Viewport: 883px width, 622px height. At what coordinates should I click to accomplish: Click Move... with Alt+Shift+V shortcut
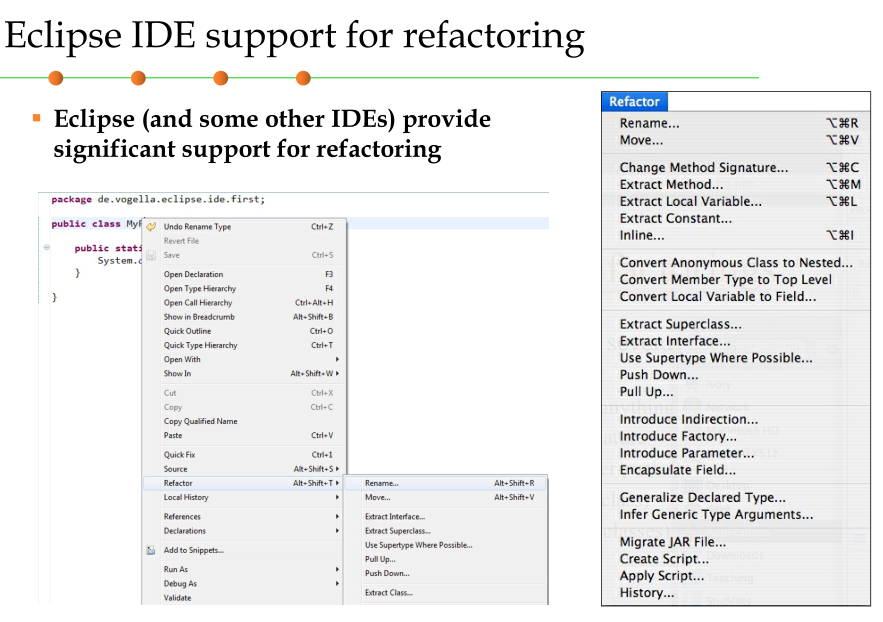click(446, 498)
